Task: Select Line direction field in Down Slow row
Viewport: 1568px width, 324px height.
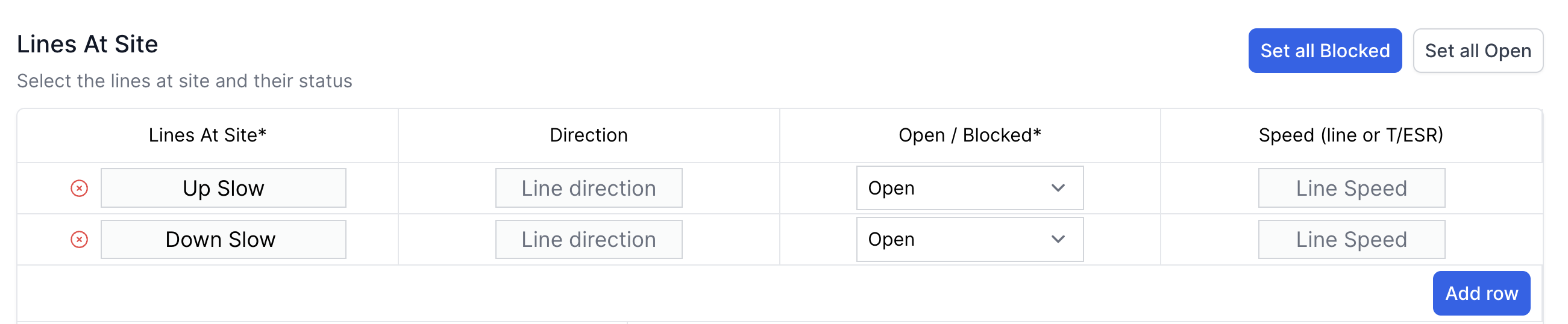Action: pyautogui.click(x=588, y=240)
